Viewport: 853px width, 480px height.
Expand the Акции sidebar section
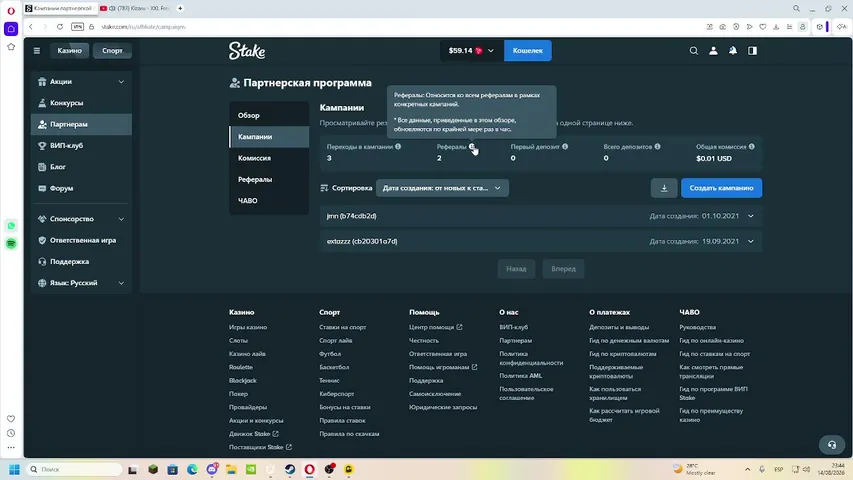(82, 82)
